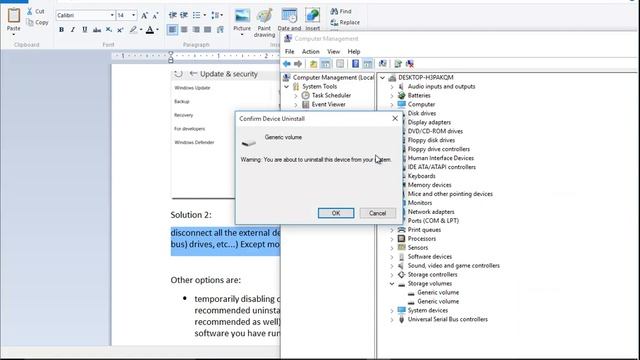The image size is (640, 360).
Task: Select Network adapters in device list
Action: click(431, 212)
